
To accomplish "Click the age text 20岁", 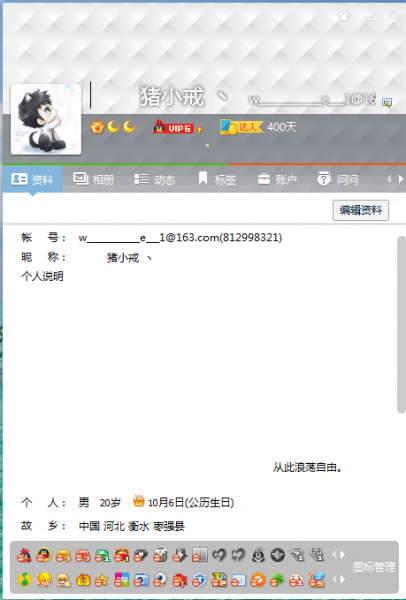I will pos(110,502).
